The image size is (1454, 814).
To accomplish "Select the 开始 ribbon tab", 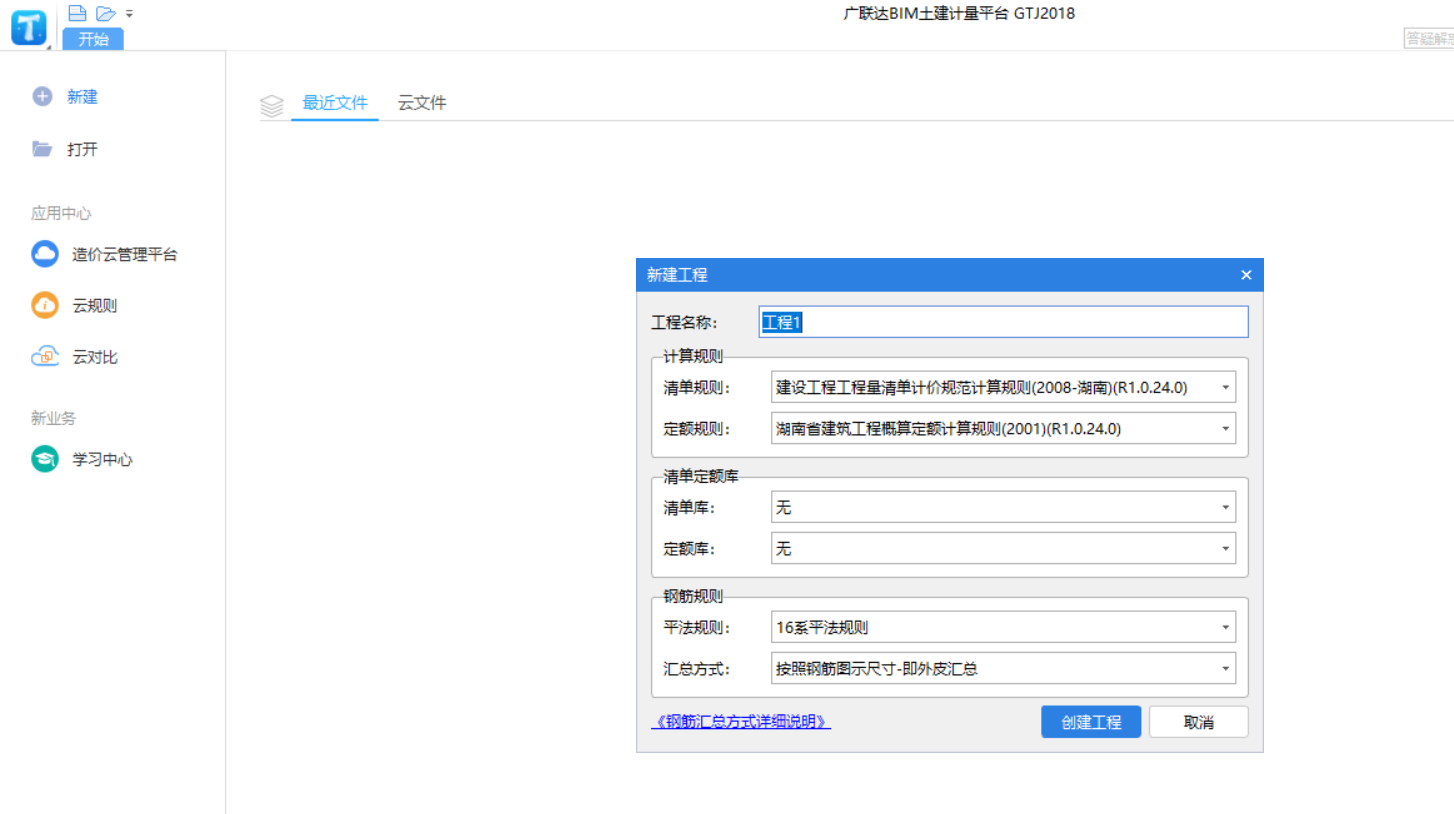I will tap(93, 39).
